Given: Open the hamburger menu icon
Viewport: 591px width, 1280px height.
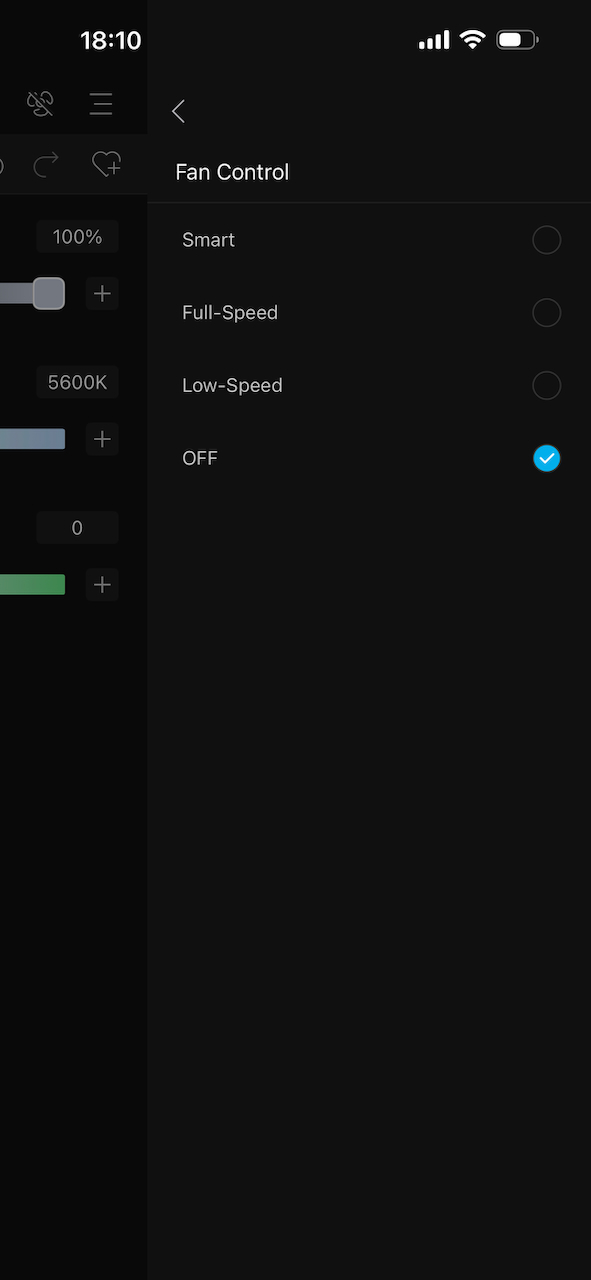Looking at the screenshot, I should [x=101, y=104].
